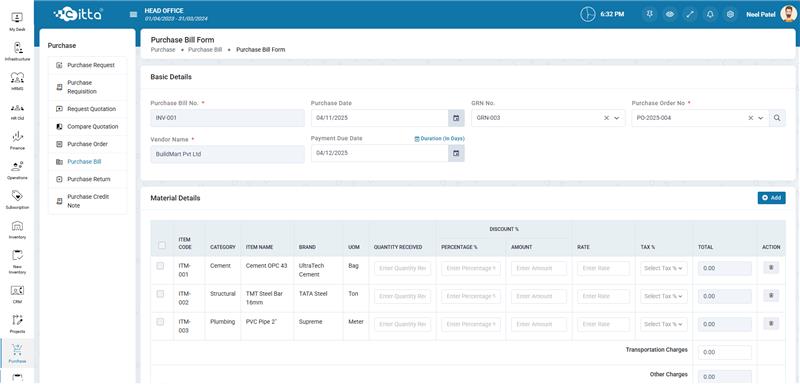Click the pin icon in header
The height and width of the screenshot is (384, 800).
point(649,14)
